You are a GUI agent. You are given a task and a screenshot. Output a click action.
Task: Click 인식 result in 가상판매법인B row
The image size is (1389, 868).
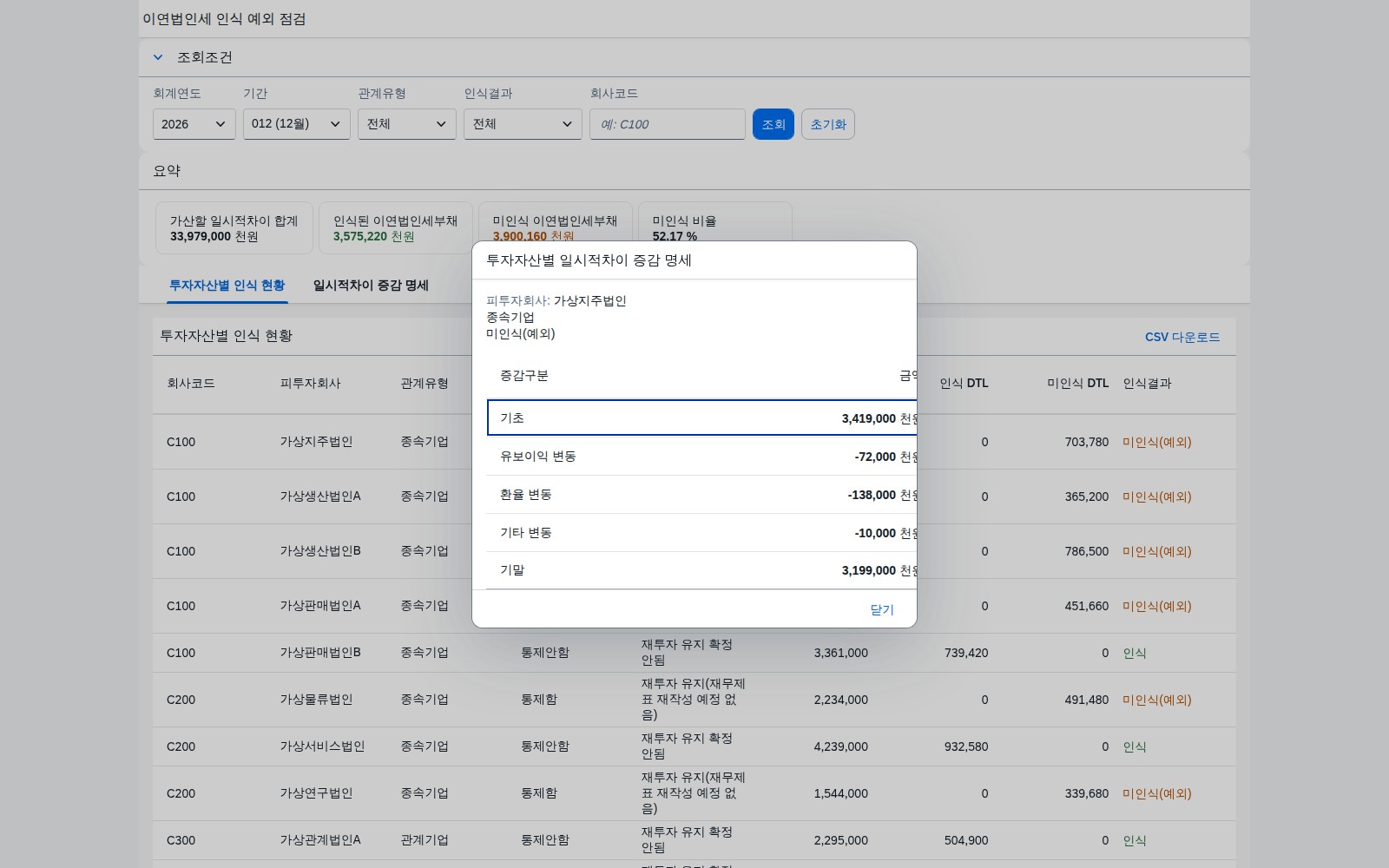(x=1135, y=653)
